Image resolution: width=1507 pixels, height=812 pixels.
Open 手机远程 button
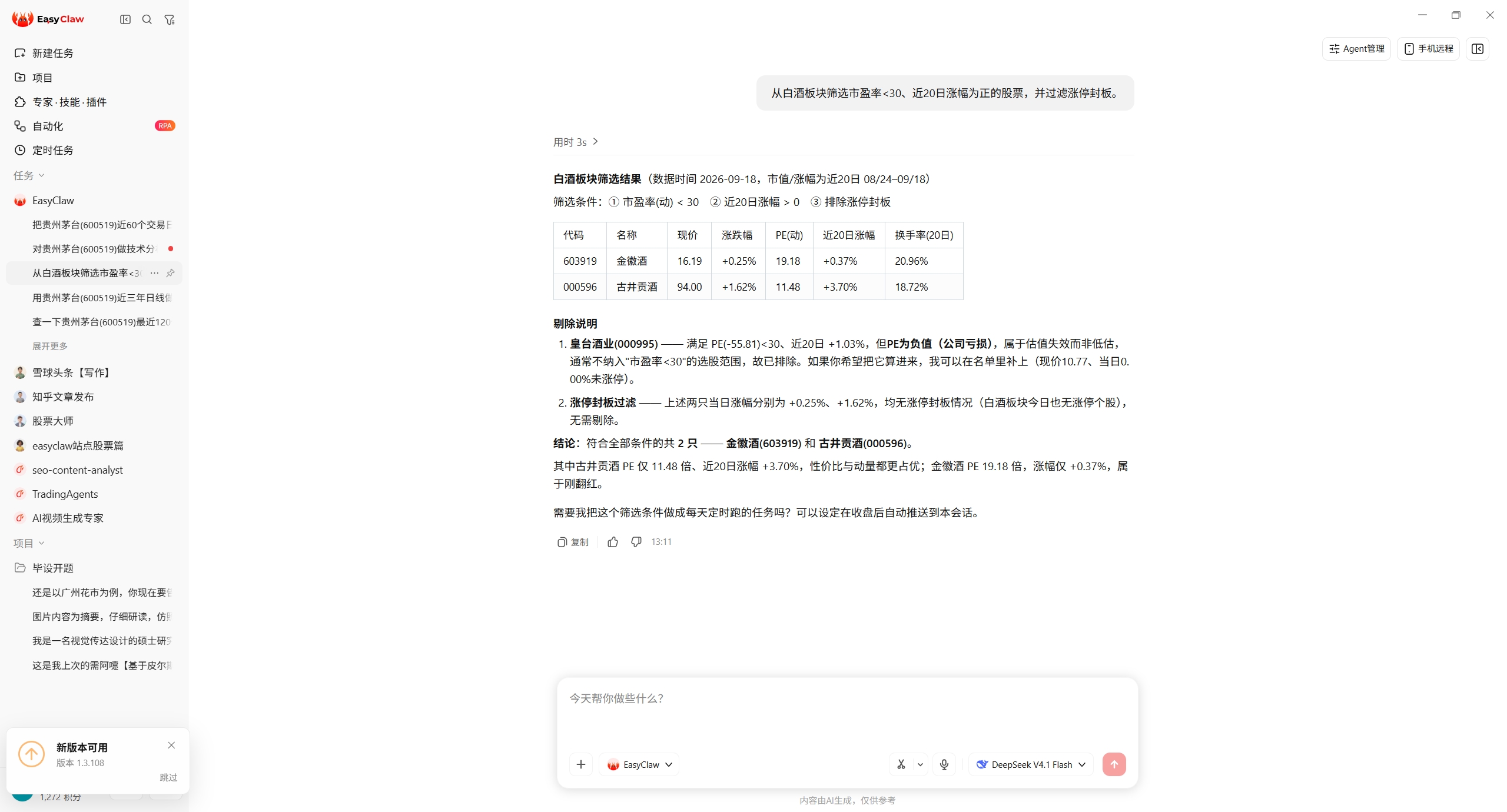[1428, 49]
